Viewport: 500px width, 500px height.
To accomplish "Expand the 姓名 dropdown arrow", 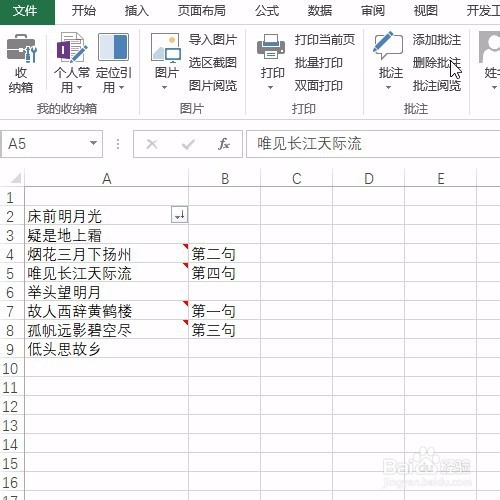I will pos(494,88).
